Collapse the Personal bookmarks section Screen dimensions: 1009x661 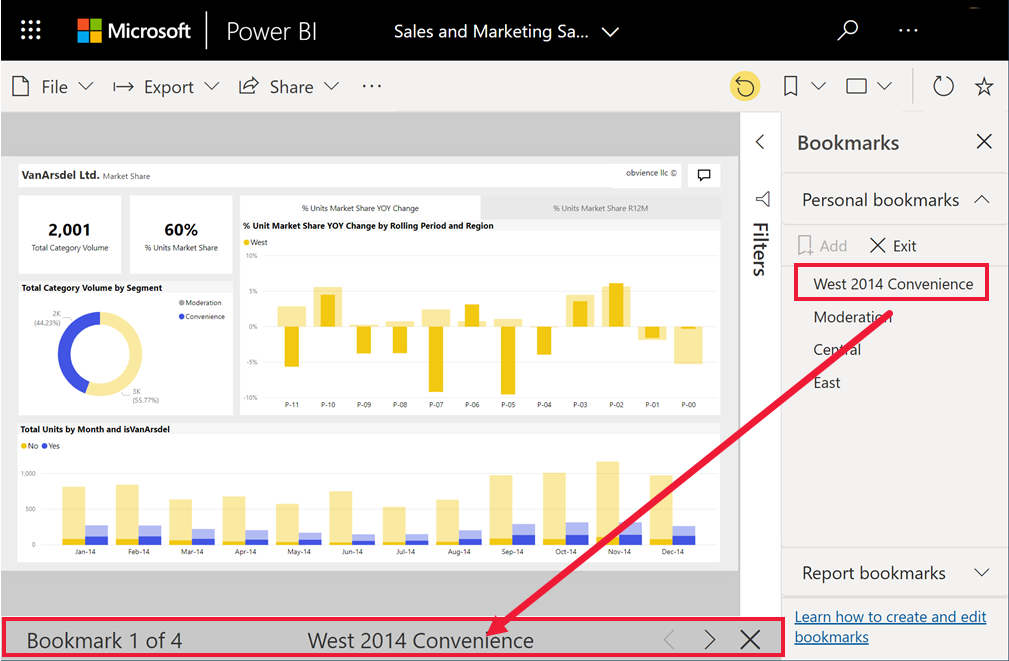tap(982, 200)
